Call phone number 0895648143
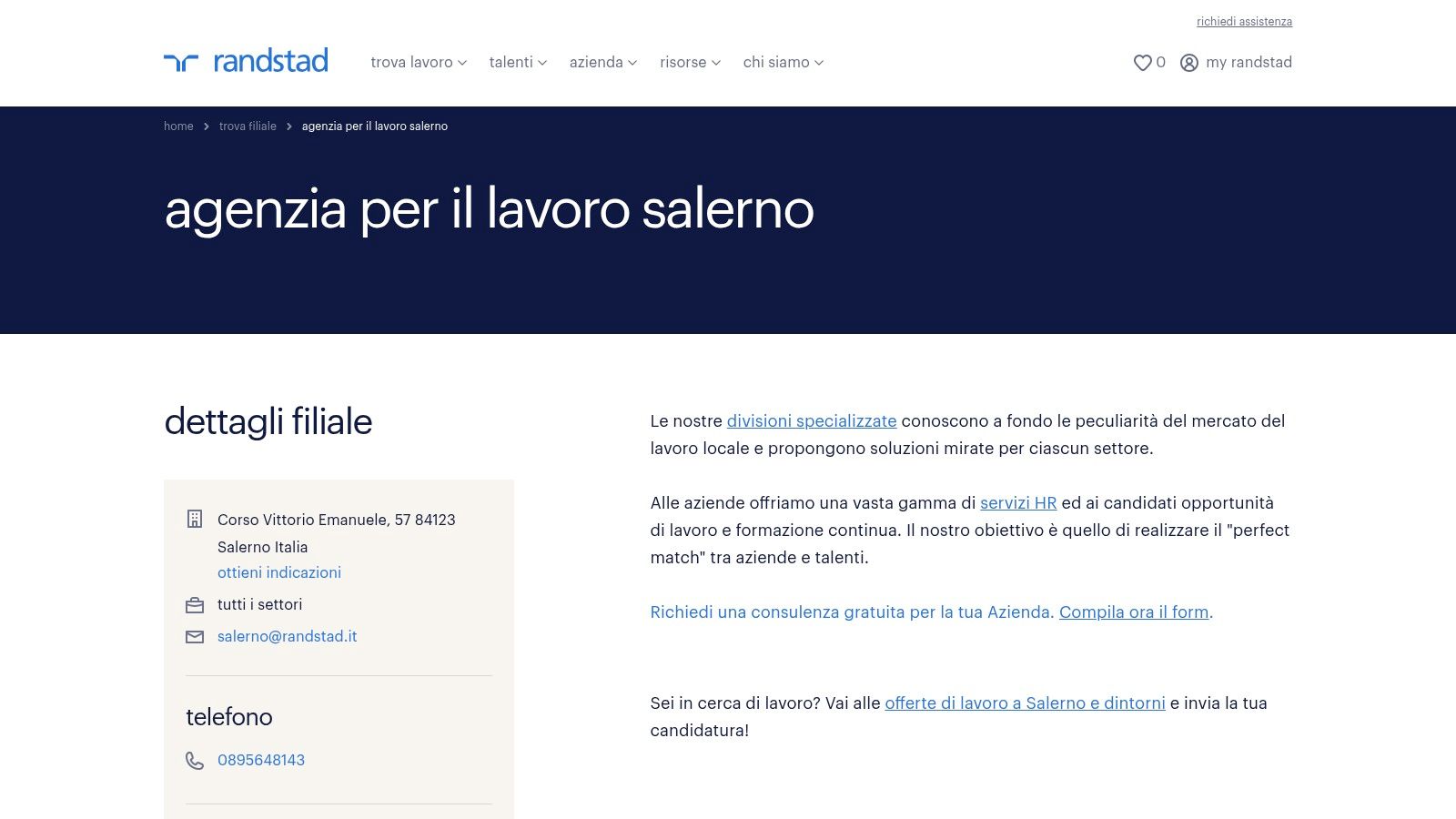This screenshot has width=1456, height=819. click(261, 760)
